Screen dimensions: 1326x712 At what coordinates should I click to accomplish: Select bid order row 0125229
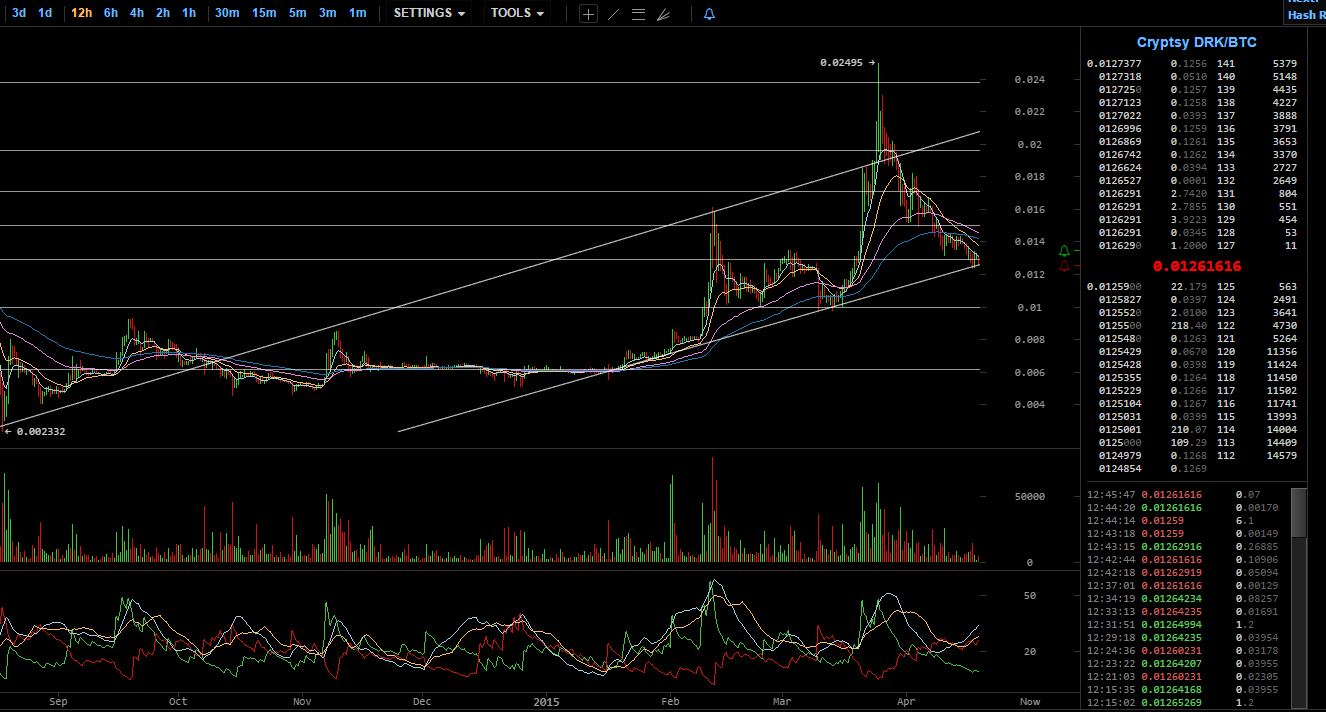pyautogui.click(x=1192, y=391)
